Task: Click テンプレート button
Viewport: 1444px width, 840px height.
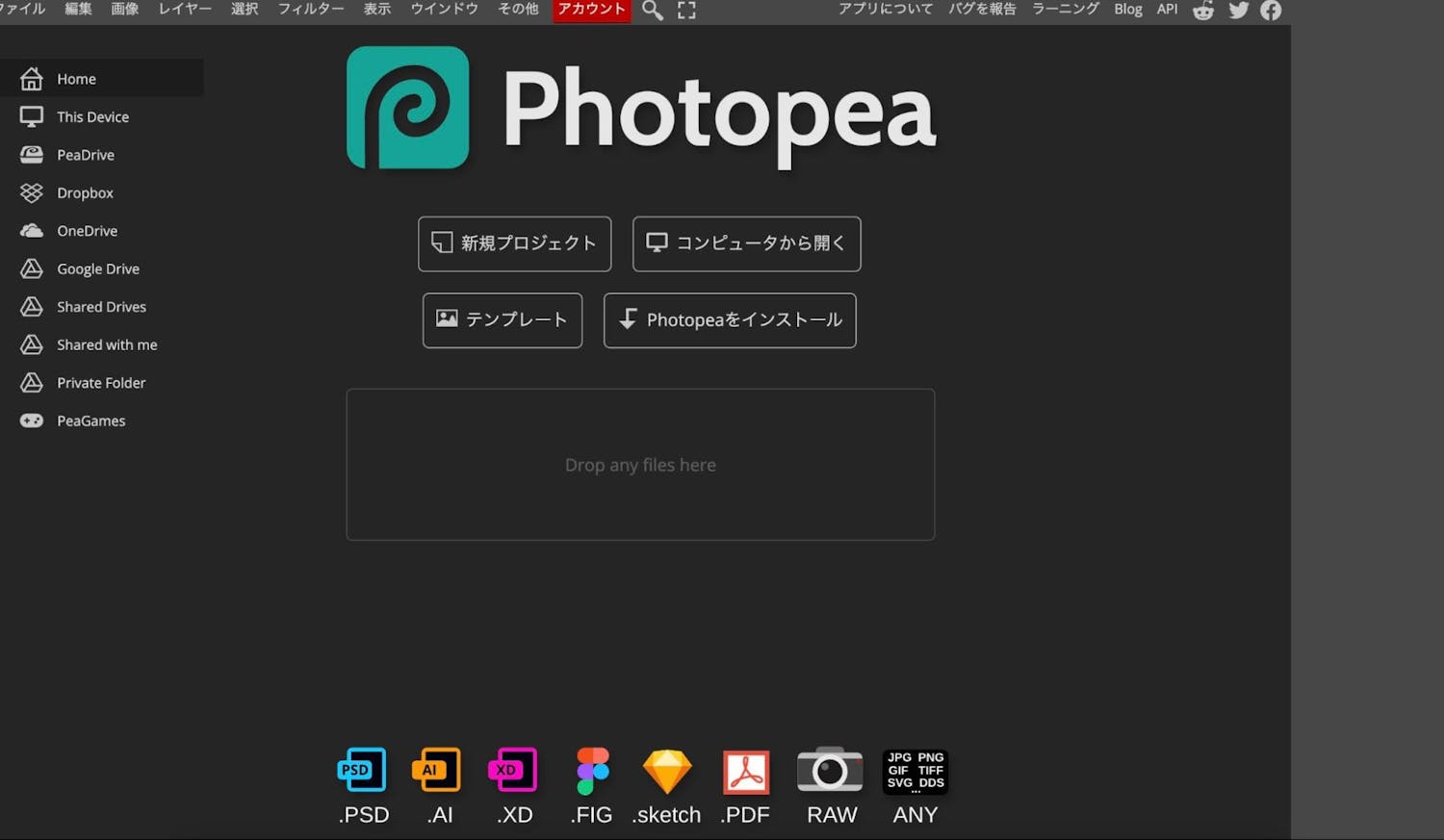Action: 503,319
